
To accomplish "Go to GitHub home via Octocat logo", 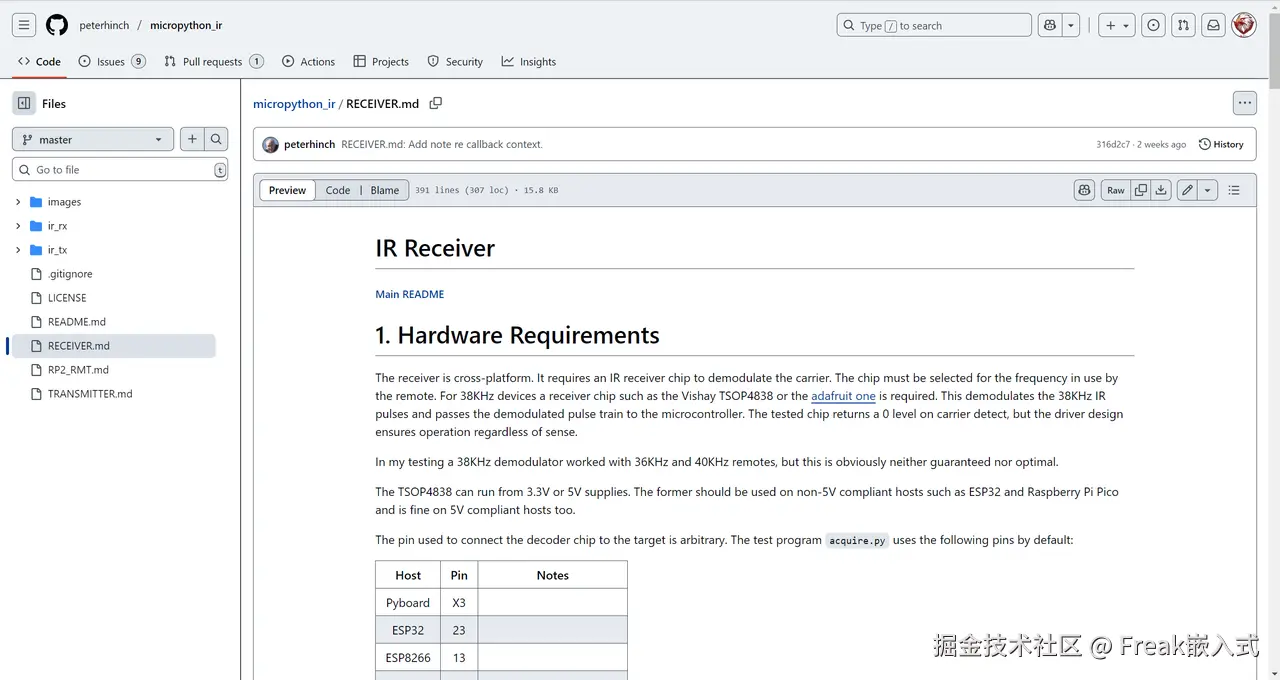I will pos(57,25).
